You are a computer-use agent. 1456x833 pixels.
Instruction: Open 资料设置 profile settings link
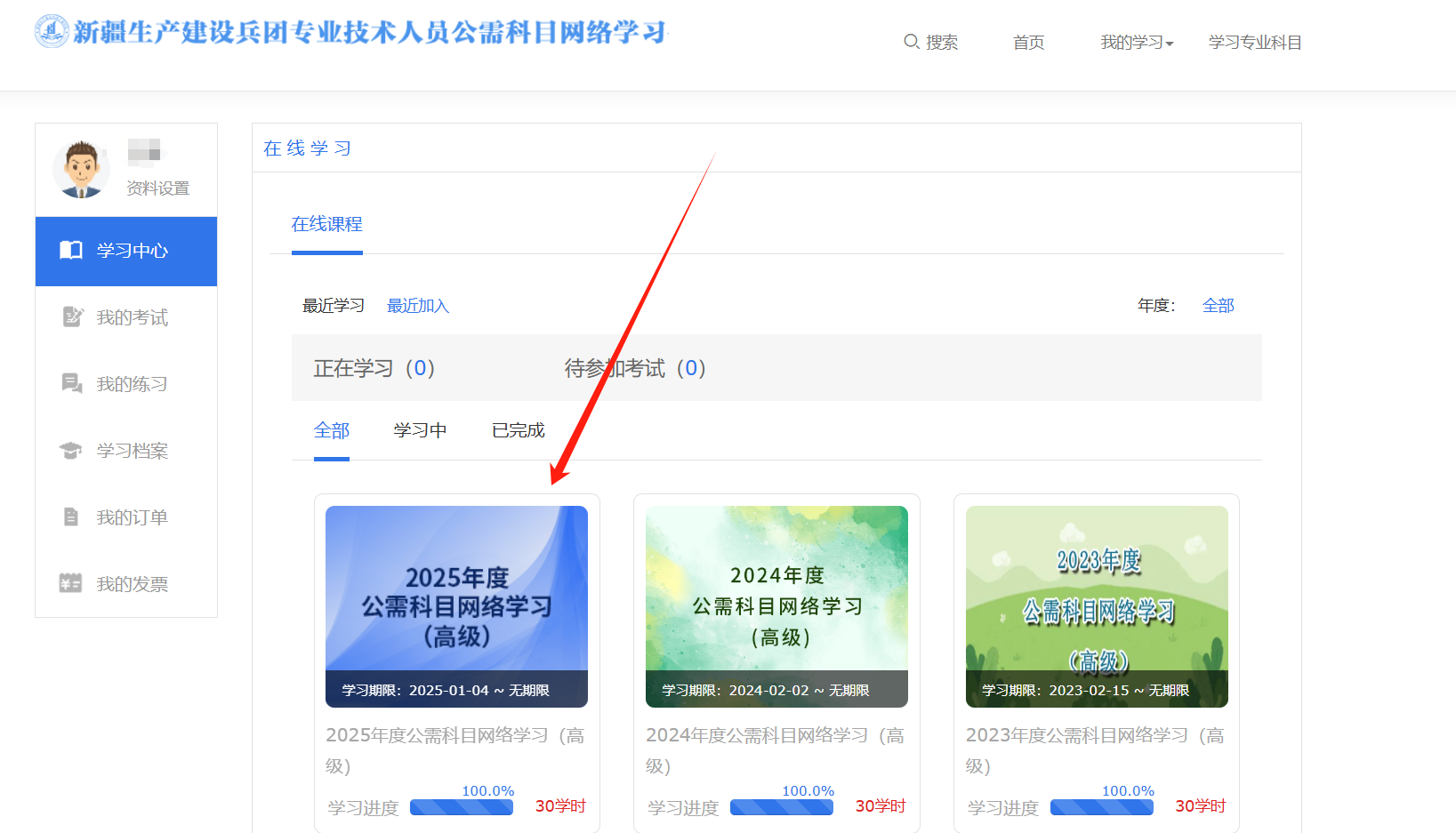(157, 188)
